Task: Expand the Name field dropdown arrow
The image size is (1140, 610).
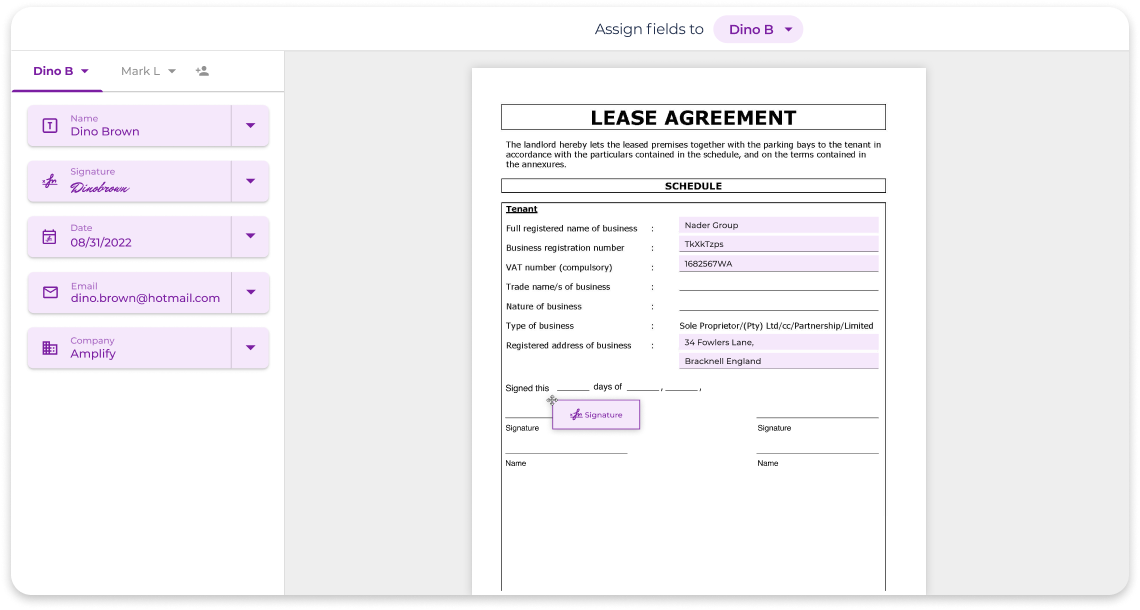Action: (x=250, y=126)
